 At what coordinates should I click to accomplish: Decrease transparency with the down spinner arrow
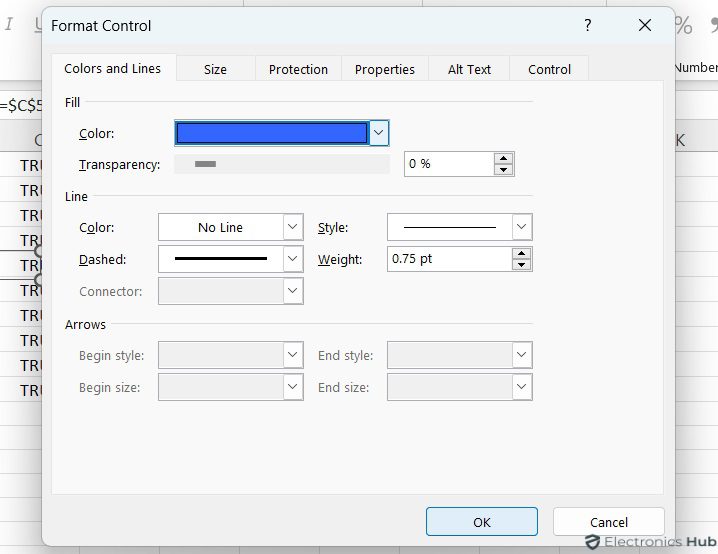pyautogui.click(x=503, y=170)
